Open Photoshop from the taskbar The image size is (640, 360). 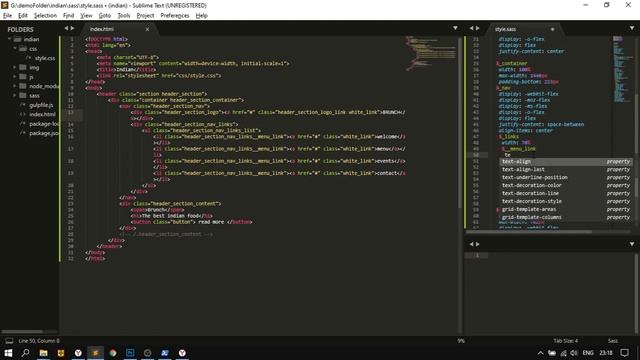tap(130, 353)
